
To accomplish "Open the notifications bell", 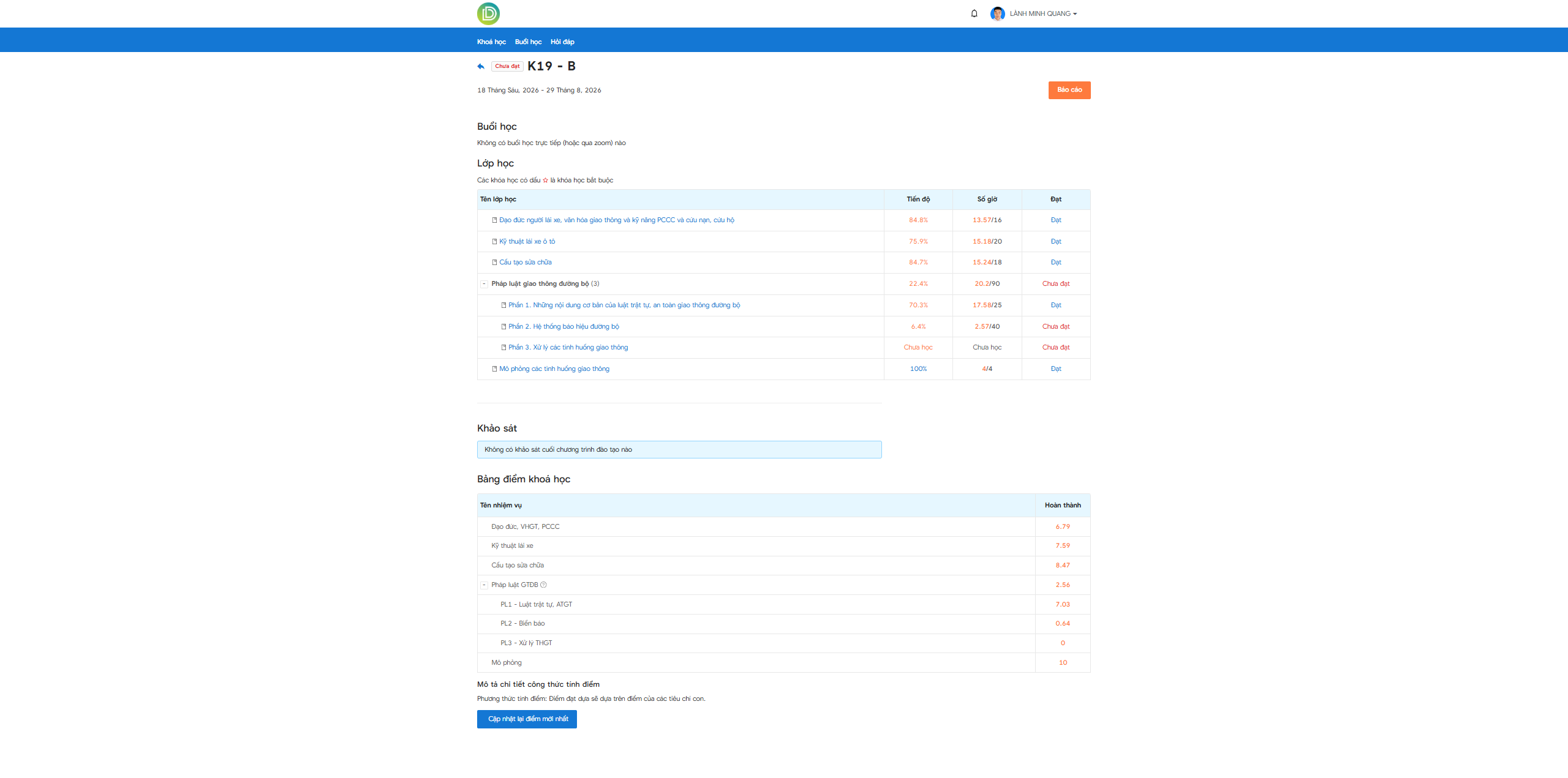I will tap(974, 13).
